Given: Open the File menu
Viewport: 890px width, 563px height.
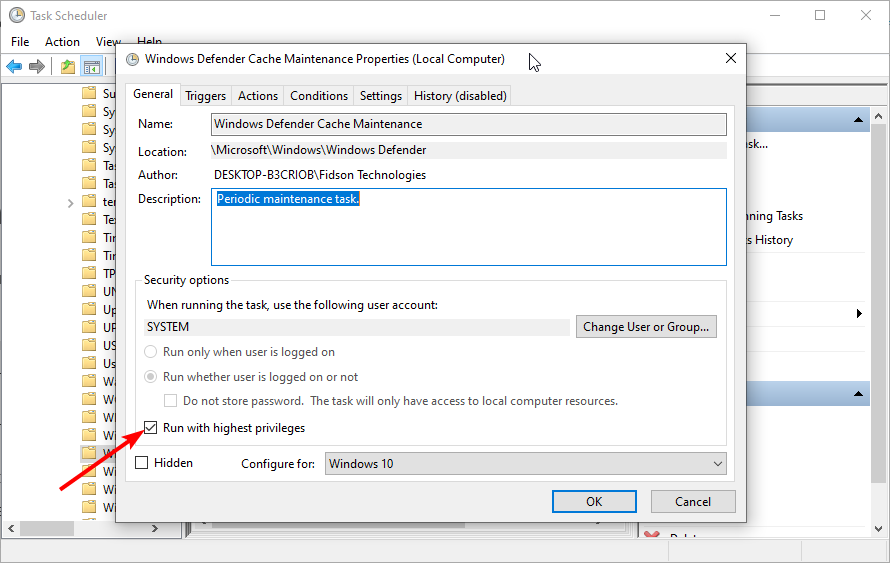Looking at the screenshot, I should point(20,41).
